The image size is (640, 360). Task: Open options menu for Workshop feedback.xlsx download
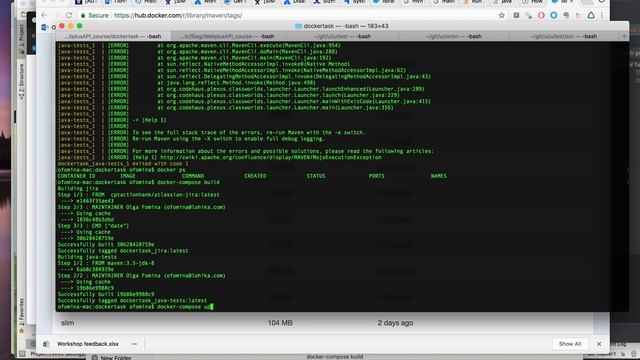pyautogui.click(x=134, y=344)
